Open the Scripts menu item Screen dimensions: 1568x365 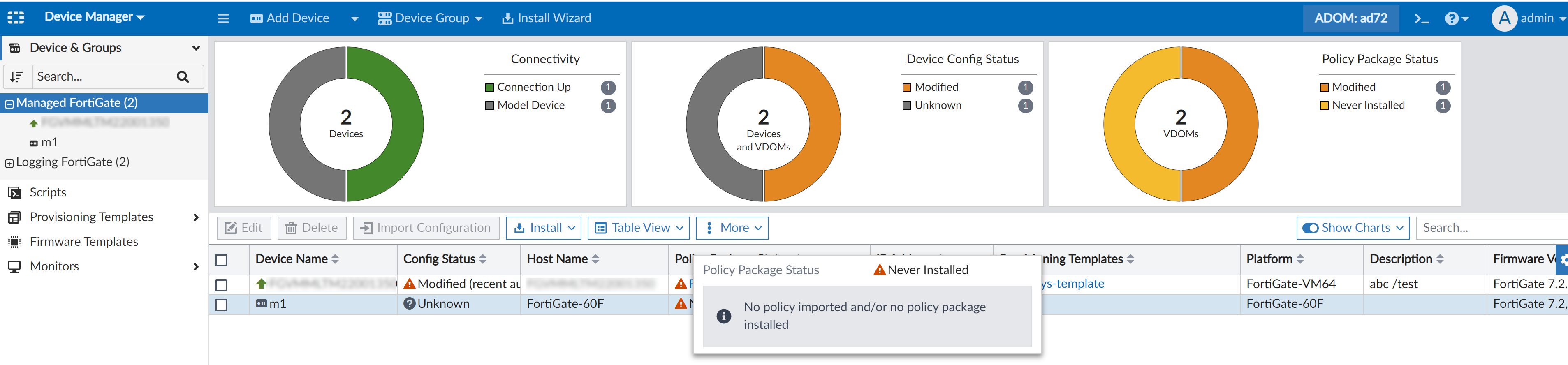click(47, 192)
